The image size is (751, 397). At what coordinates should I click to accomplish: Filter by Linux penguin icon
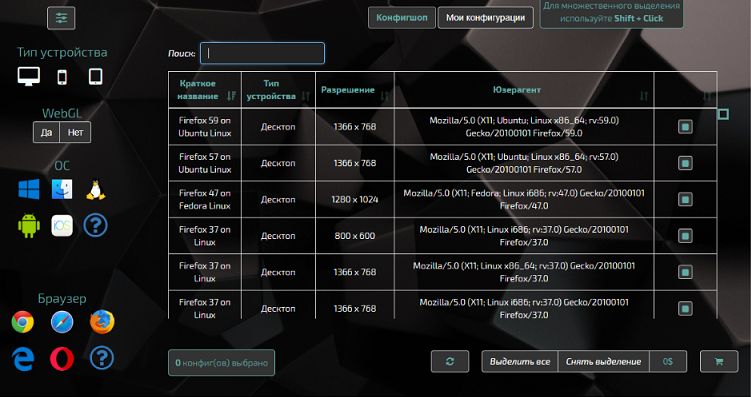click(96, 190)
